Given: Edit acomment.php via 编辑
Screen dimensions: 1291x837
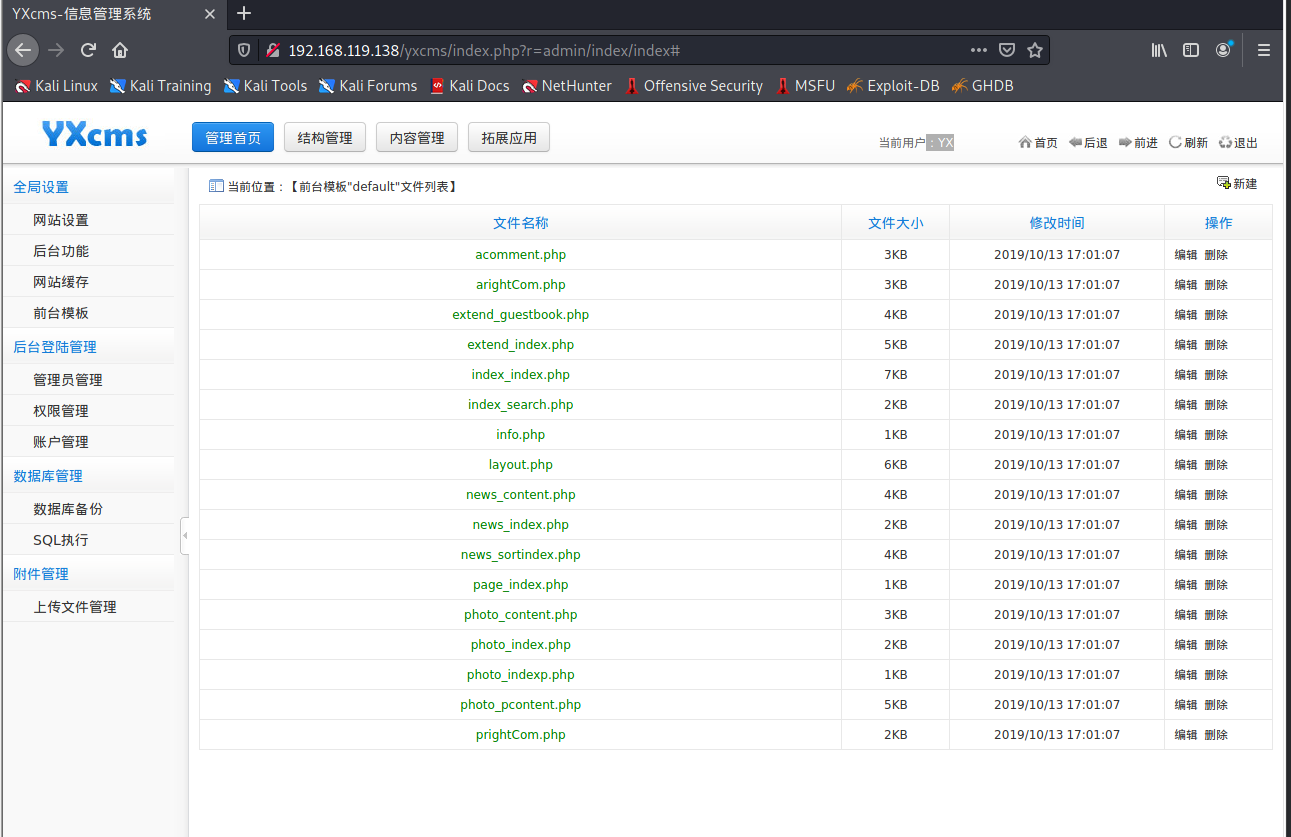Looking at the screenshot, I should 1186,255.
